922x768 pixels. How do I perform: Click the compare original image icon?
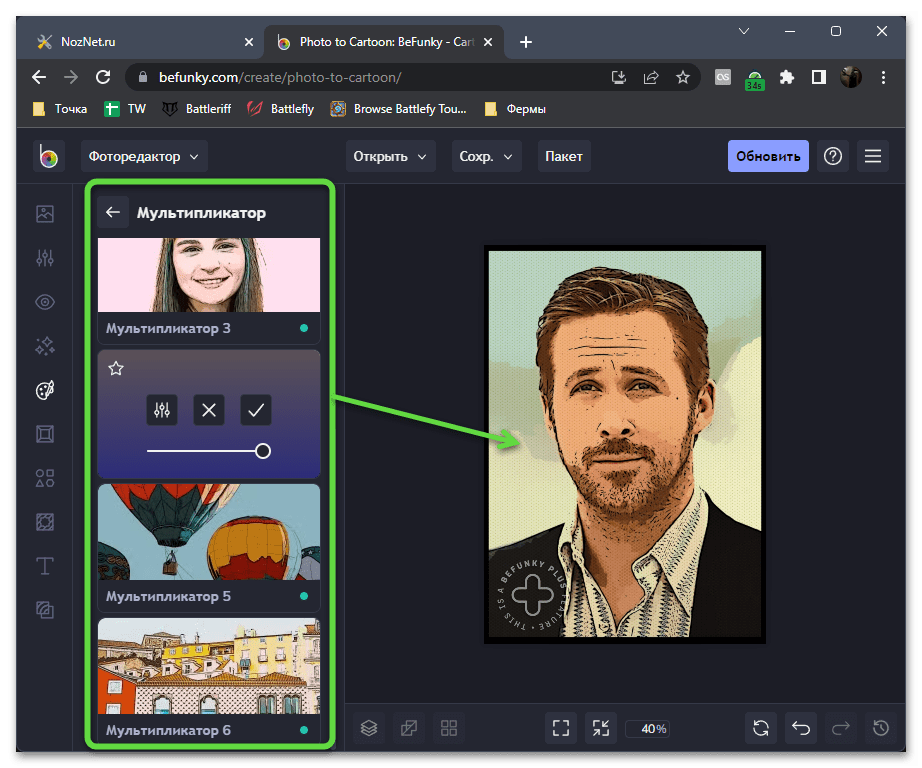[409, 729]
